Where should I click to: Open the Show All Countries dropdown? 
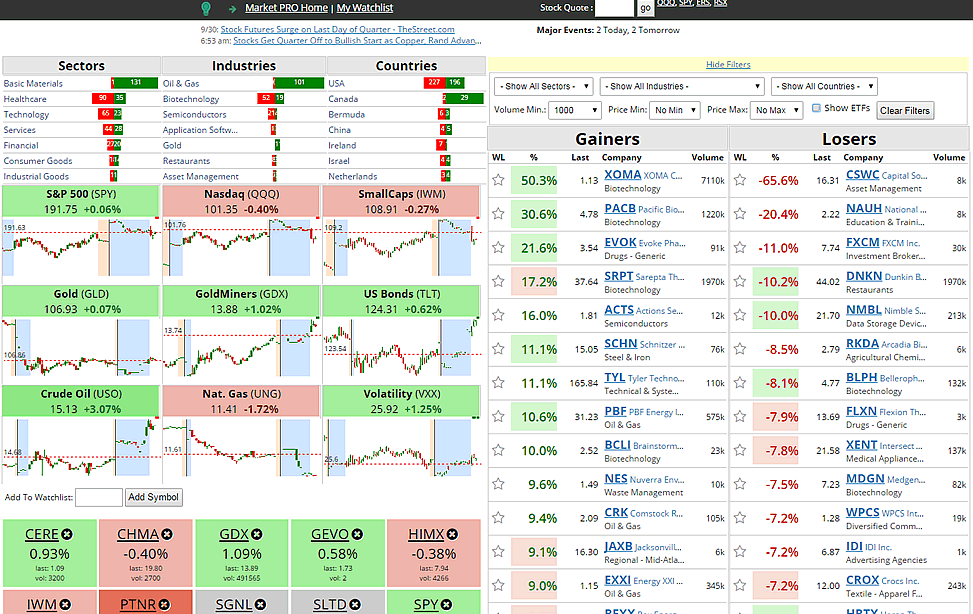[x=824, y=86]
